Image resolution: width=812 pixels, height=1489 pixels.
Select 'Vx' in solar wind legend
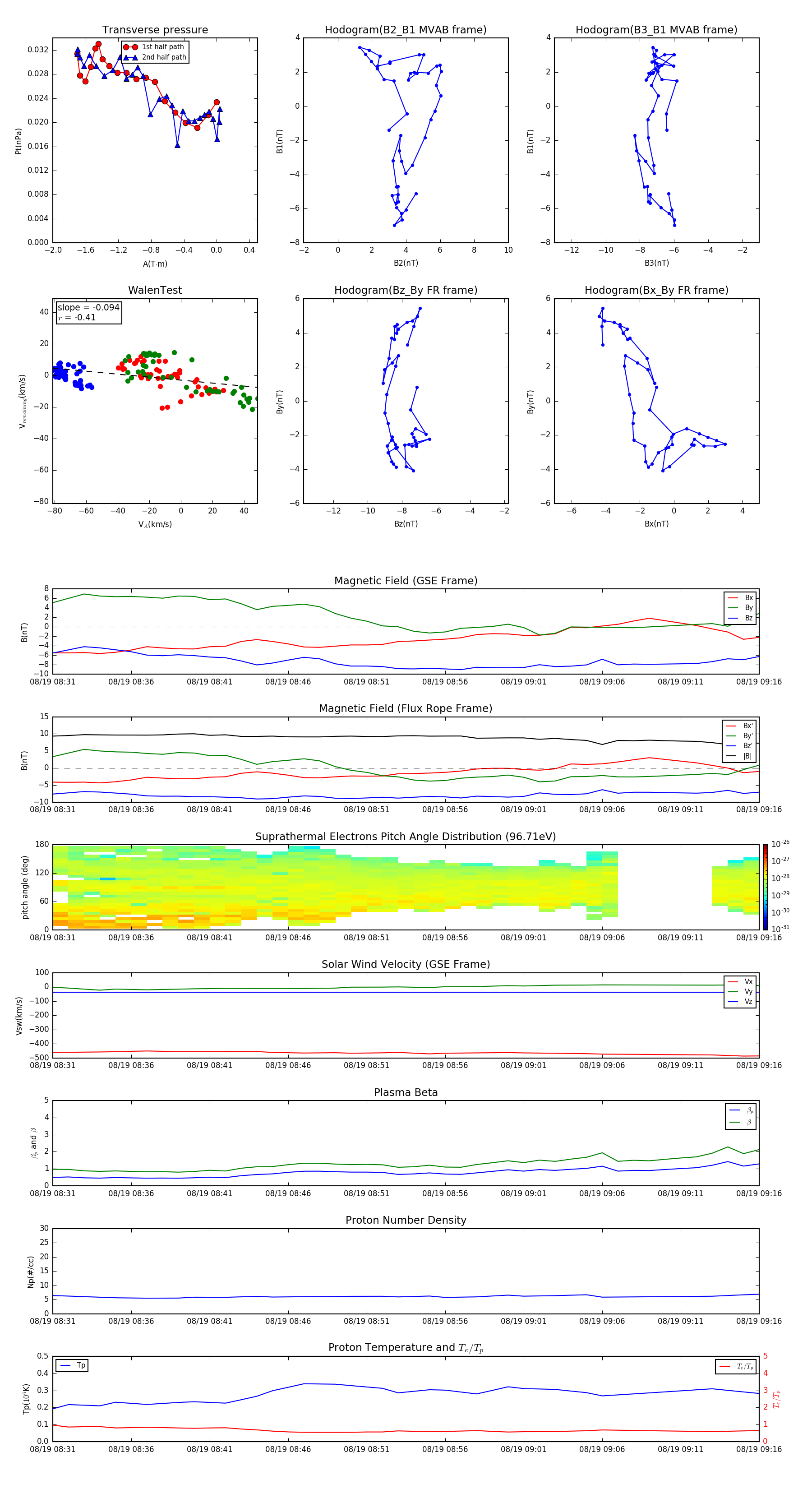(x=740, y=981)
